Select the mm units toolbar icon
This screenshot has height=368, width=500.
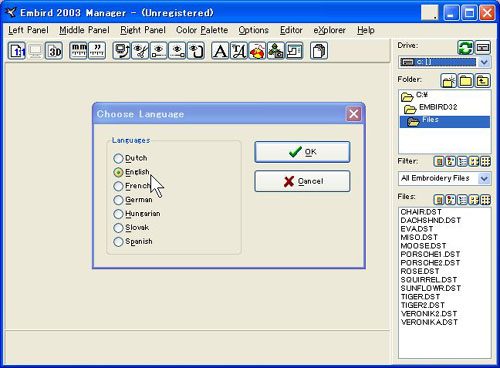click(78, 51)
